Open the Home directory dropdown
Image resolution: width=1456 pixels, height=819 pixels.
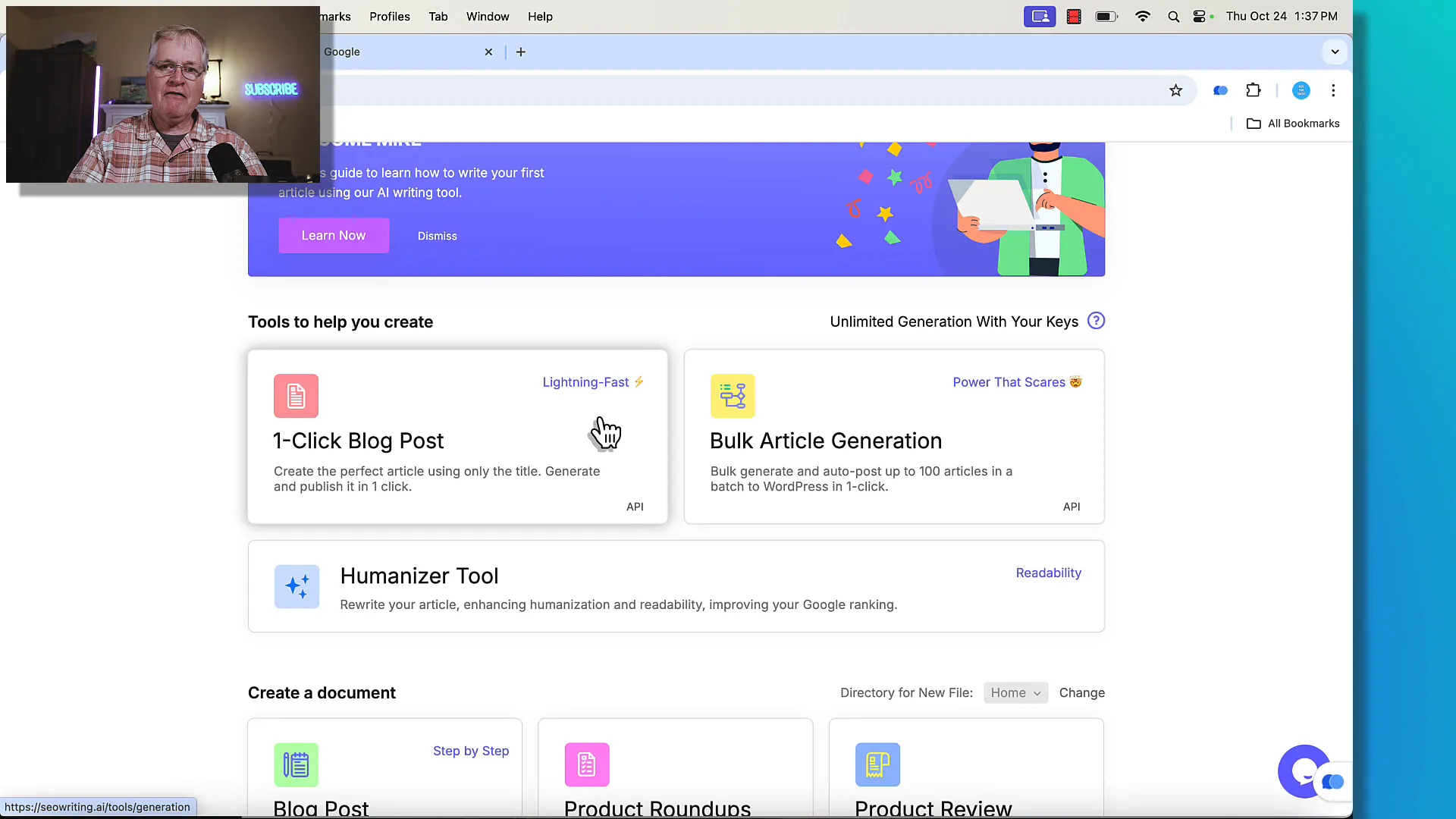1015,692
